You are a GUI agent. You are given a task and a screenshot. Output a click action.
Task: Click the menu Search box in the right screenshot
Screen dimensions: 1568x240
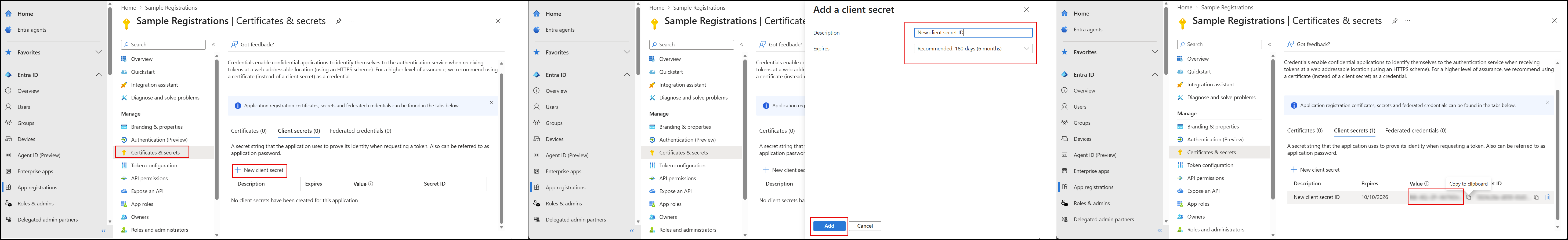(1219, 44)
